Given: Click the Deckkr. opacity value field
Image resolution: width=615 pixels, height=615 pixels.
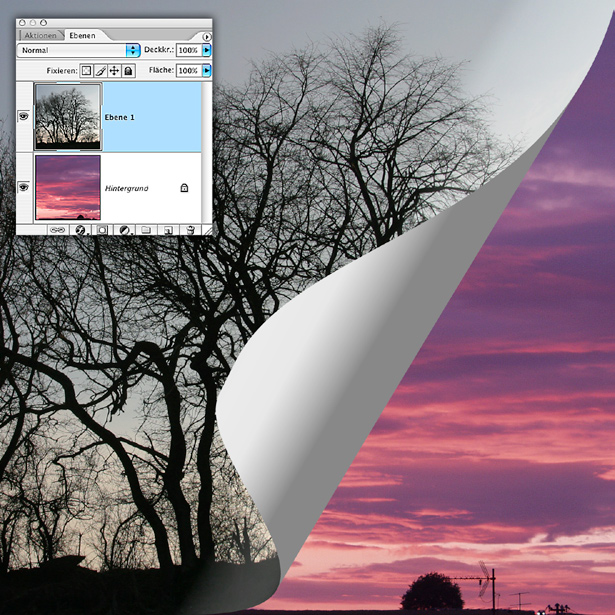Looking at the screenshot, I should point(189,50).
